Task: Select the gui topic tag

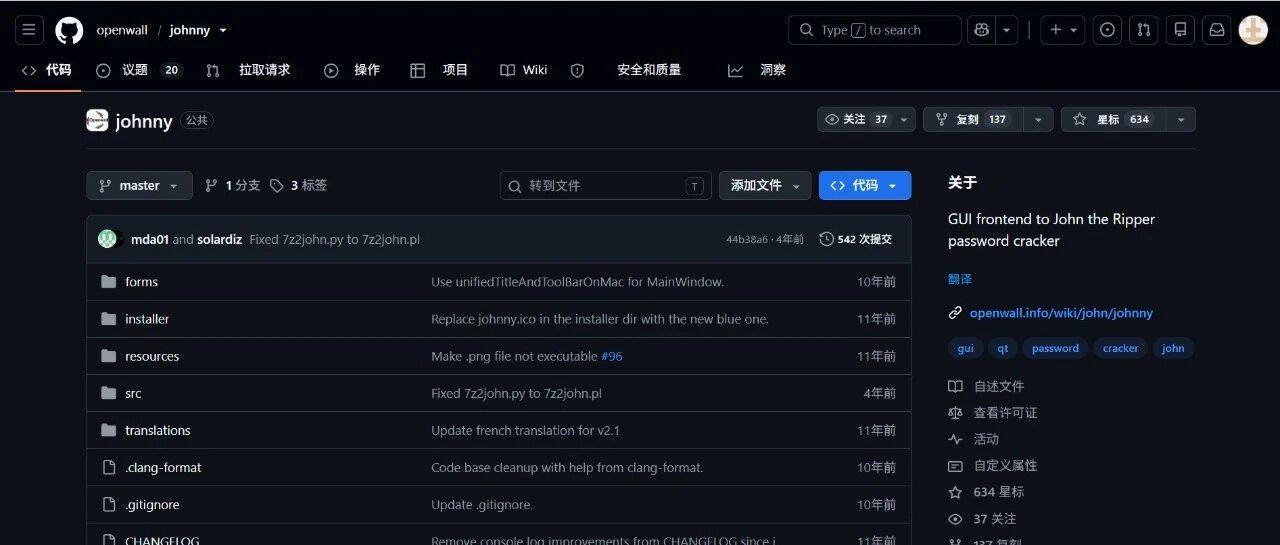Action: (965, 348)
